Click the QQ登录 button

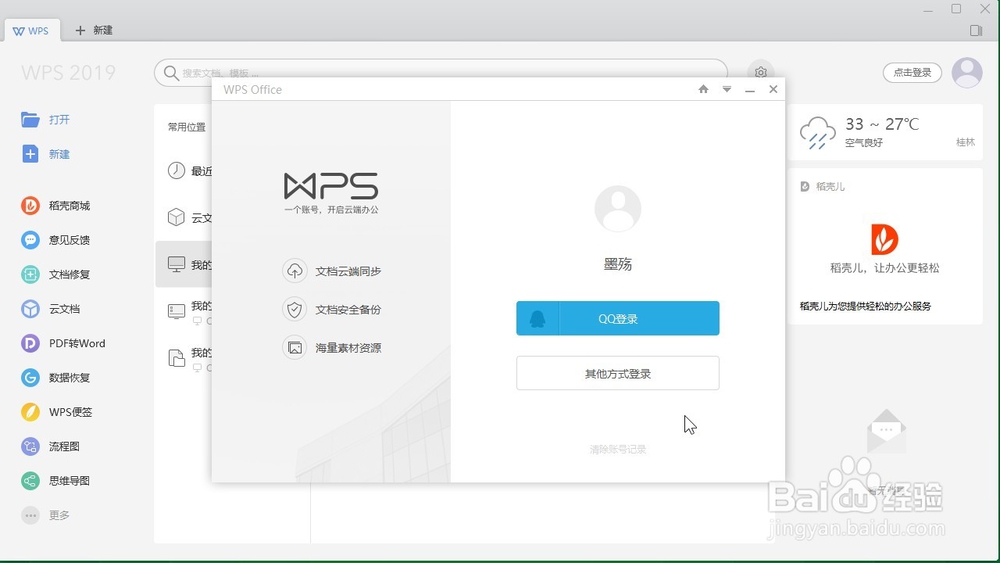617,318
